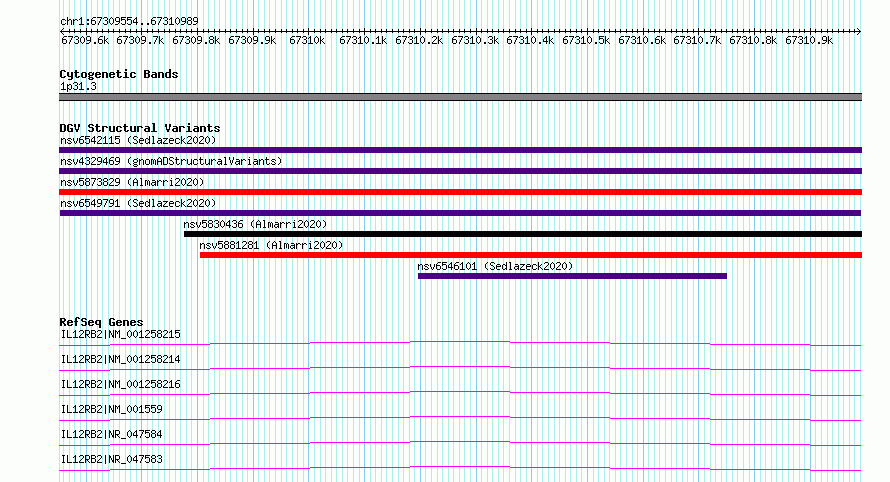The height and width of the screenshot is (482, 890).
Task: Select the purple bar for nsv6549791
Action: (x=460, y=213)
